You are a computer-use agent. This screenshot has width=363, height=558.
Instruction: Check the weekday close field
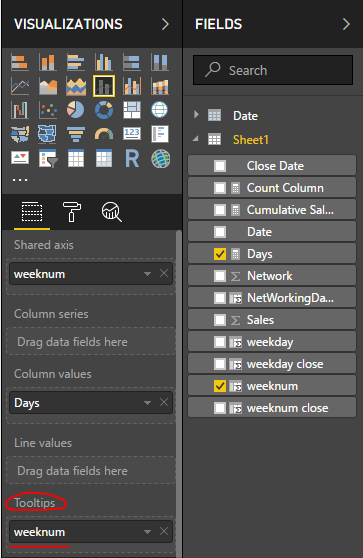(x=220, y=364)
